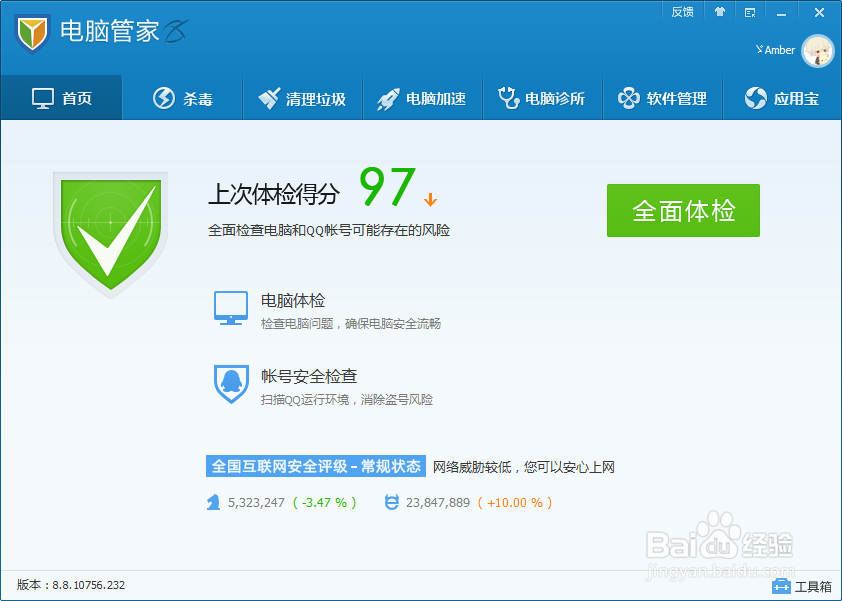Open the 电脑体检 option

click(293, 300)
